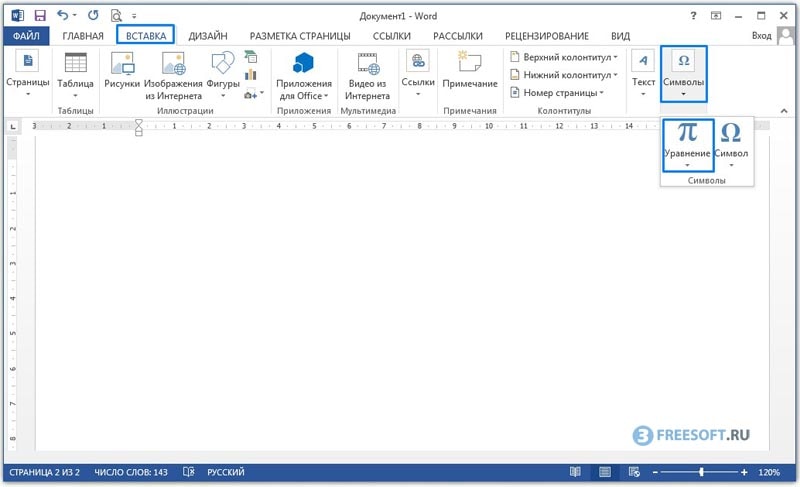This screenshot has width=800, height=487.
Task: Click the zoom slider handle
Action: (702, 472)
